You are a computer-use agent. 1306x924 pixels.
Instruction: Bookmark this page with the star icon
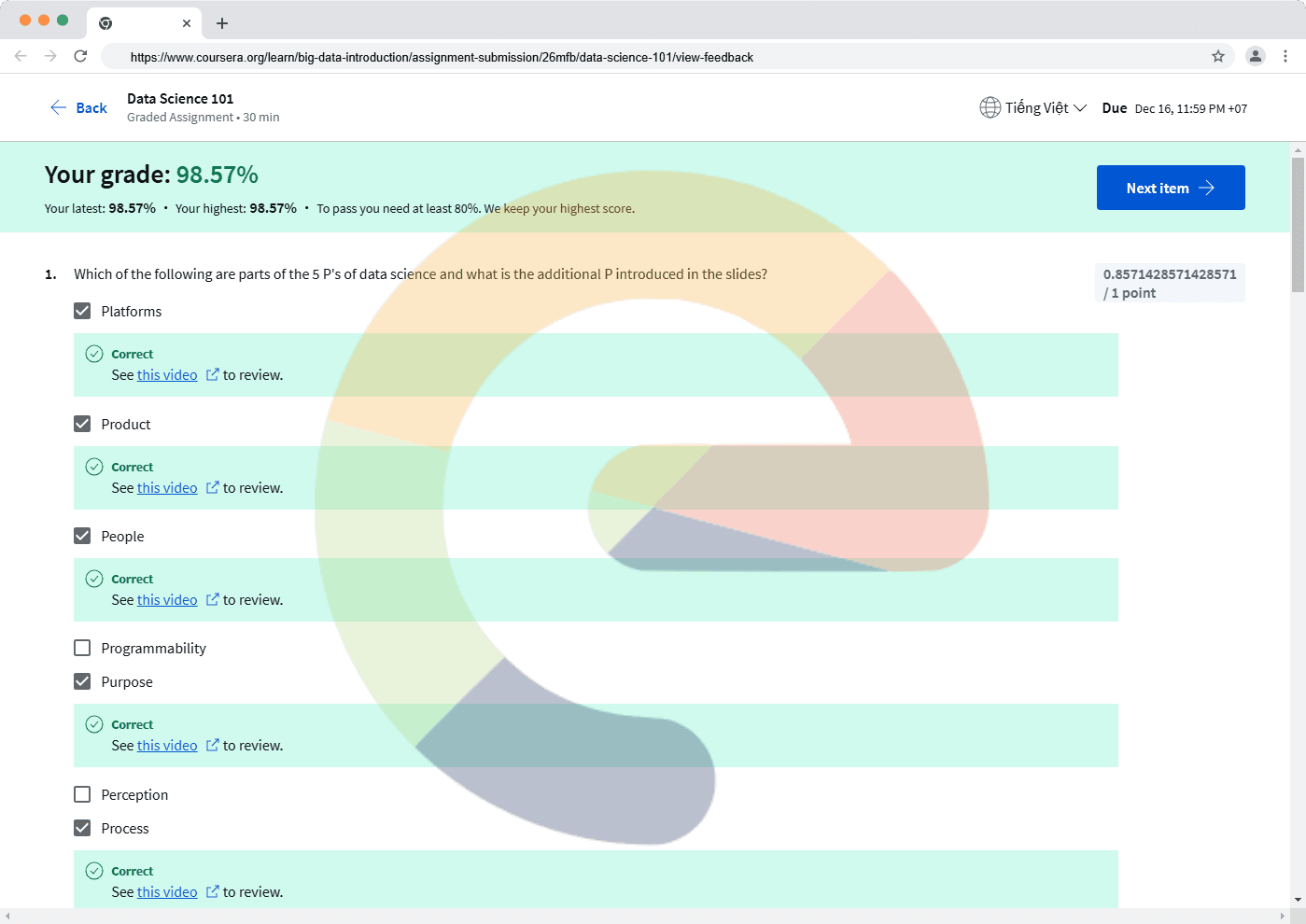(x=1218, y=56)
